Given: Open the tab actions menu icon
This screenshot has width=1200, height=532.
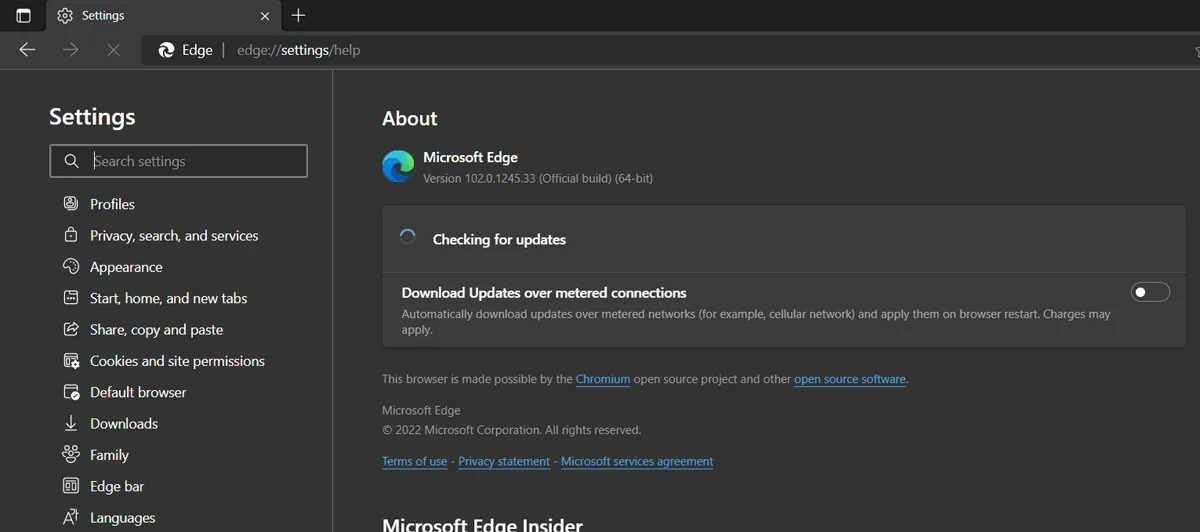Looking at the screenshot, I should 23,15.
